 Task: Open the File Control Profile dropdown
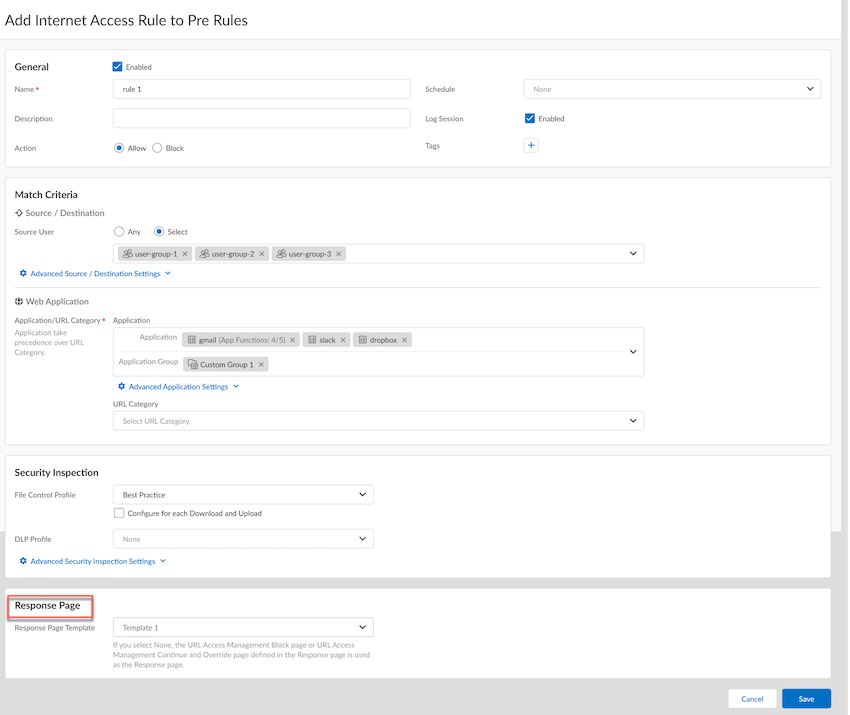tap(243, 494)
